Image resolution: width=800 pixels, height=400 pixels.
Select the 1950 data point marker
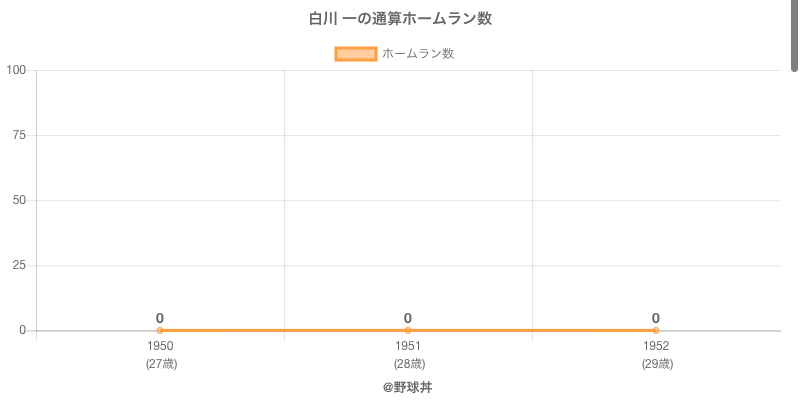coord(160,330)
